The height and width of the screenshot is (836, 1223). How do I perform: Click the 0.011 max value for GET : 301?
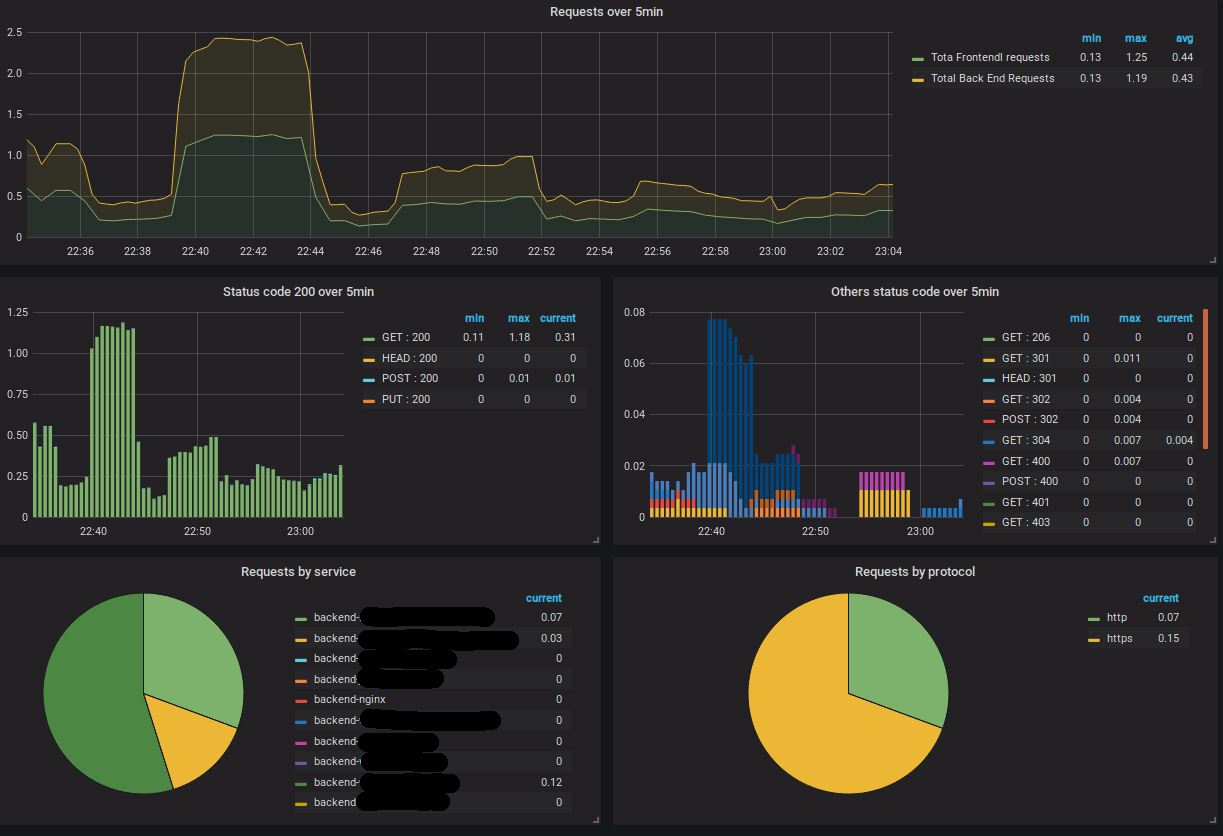coord(1126,358)
